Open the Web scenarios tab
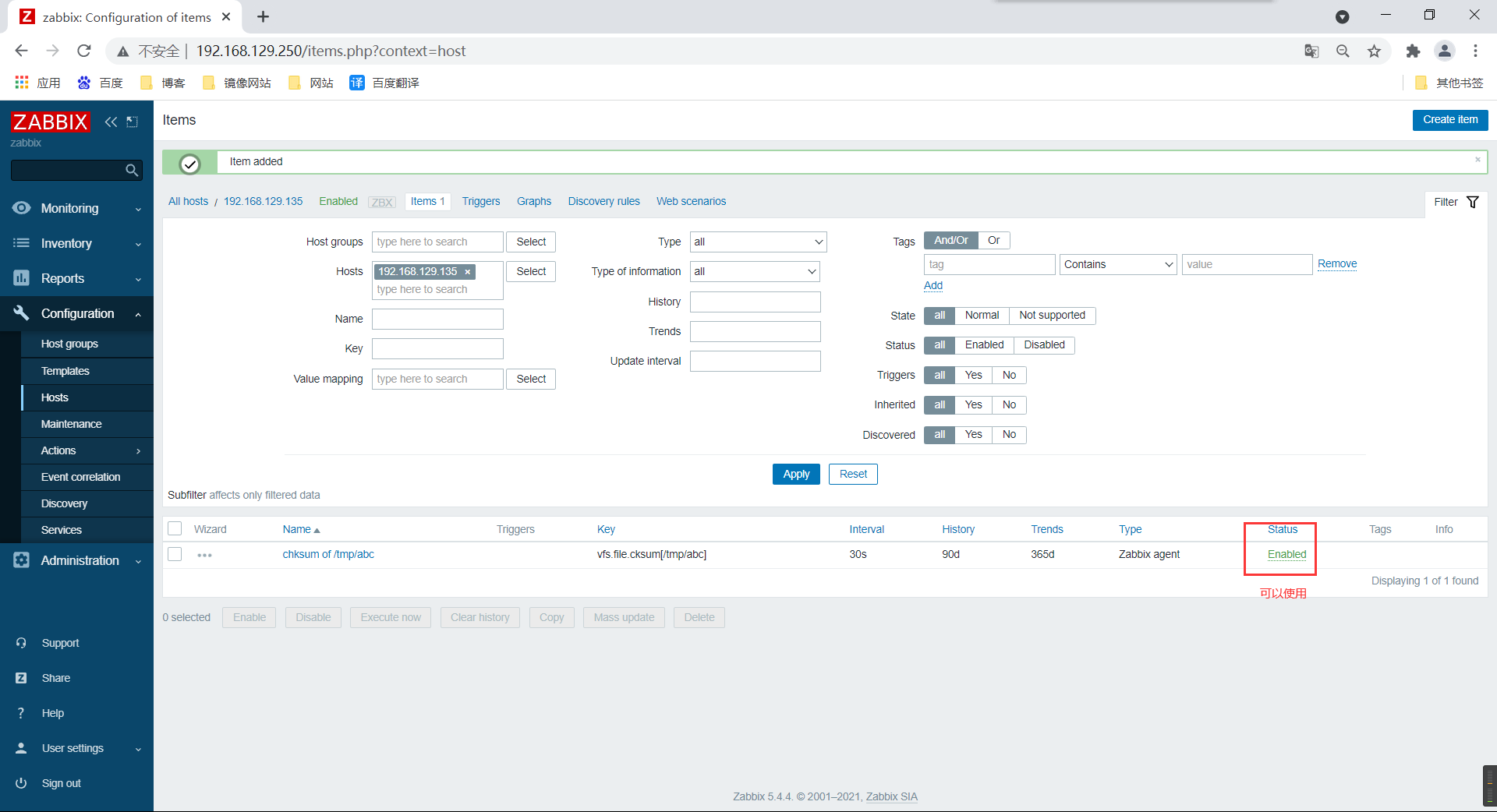 click(691, 201)
